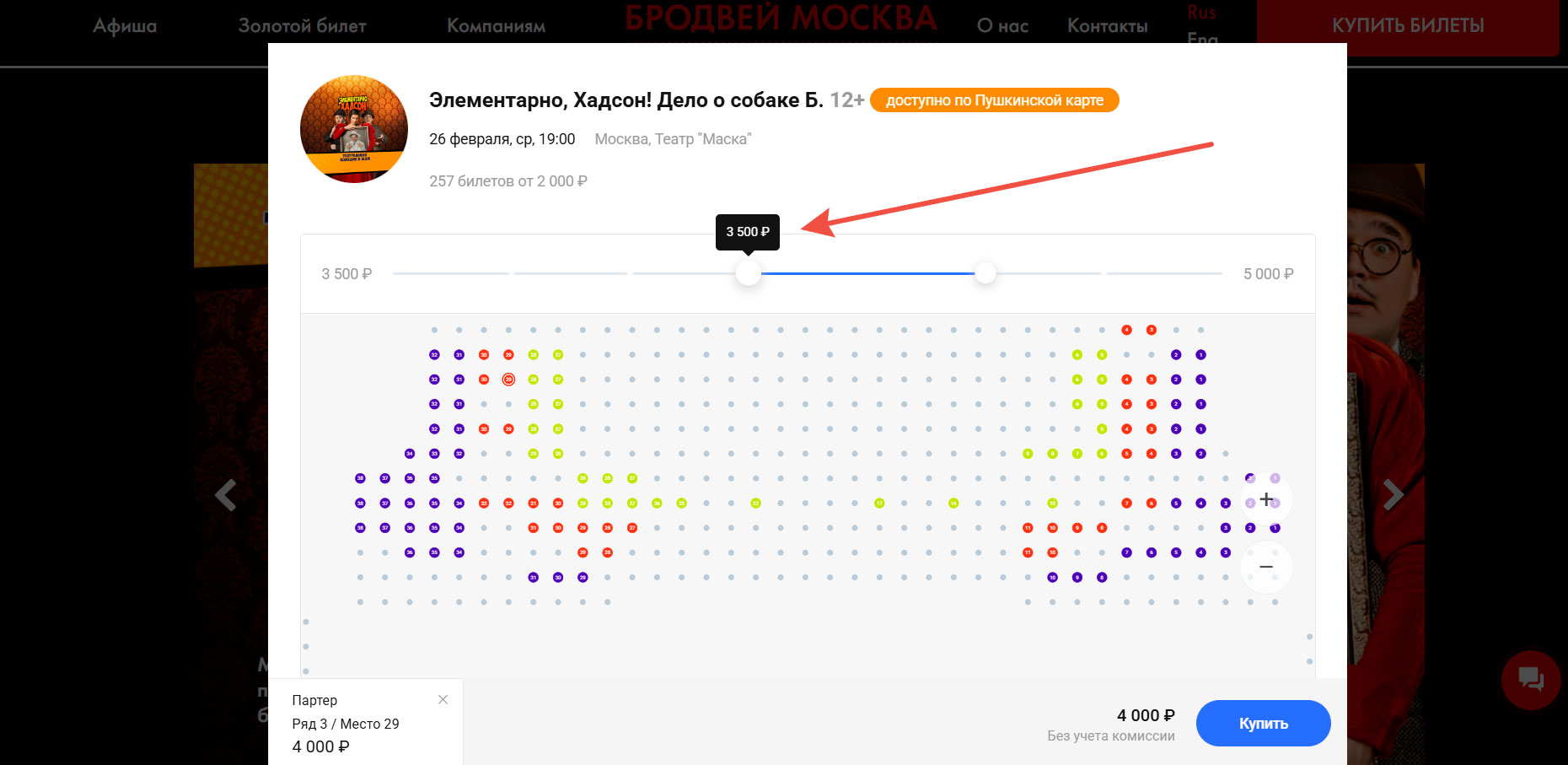Choose the purple seat numbered 8
Image resolution: width=1568 pixels, height=765 pixels.
coord(1102,578)
